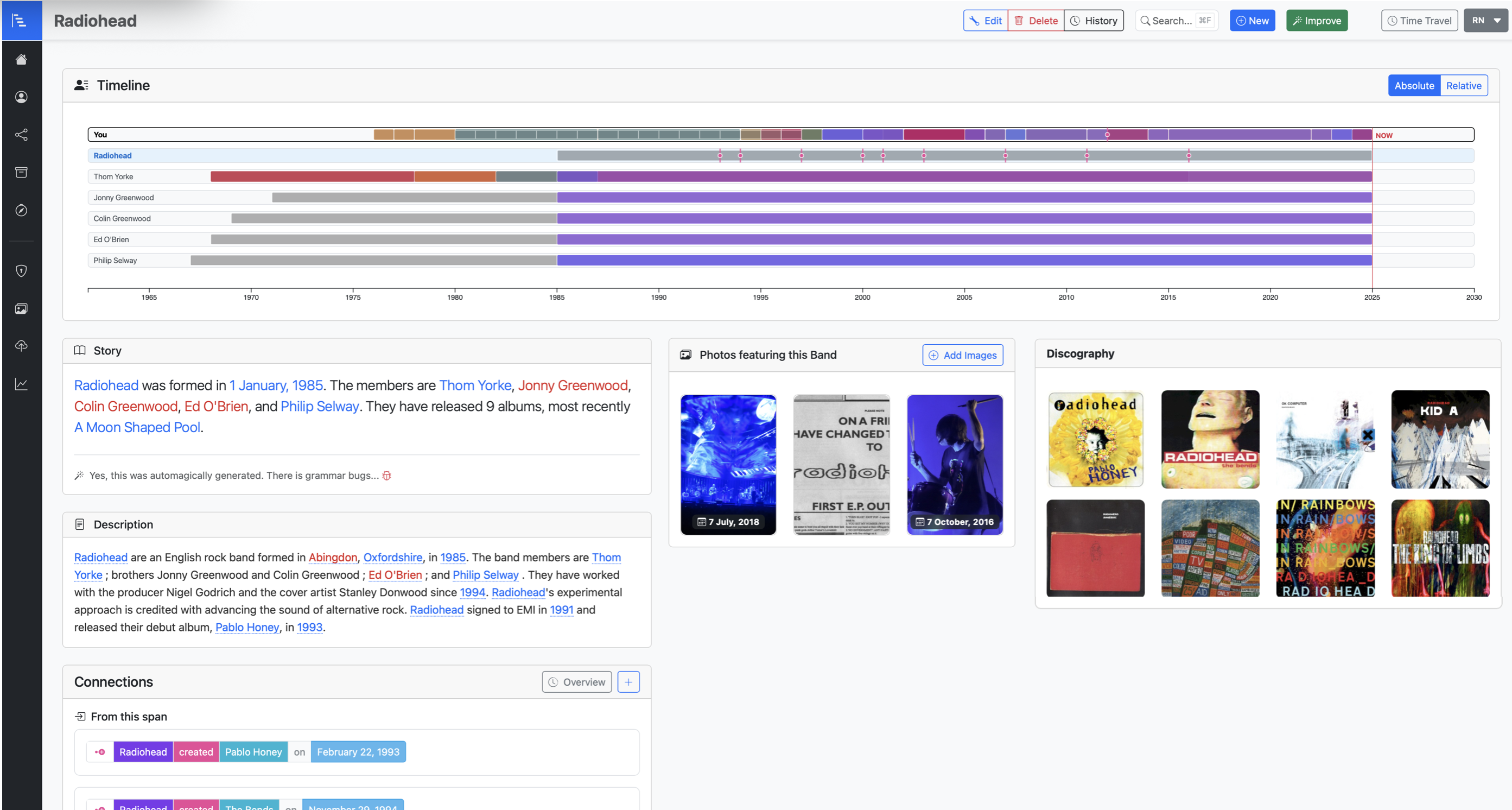The image size is (1512, 810).
Task: Click the home icon in sidebar
Action: (21, 59)
